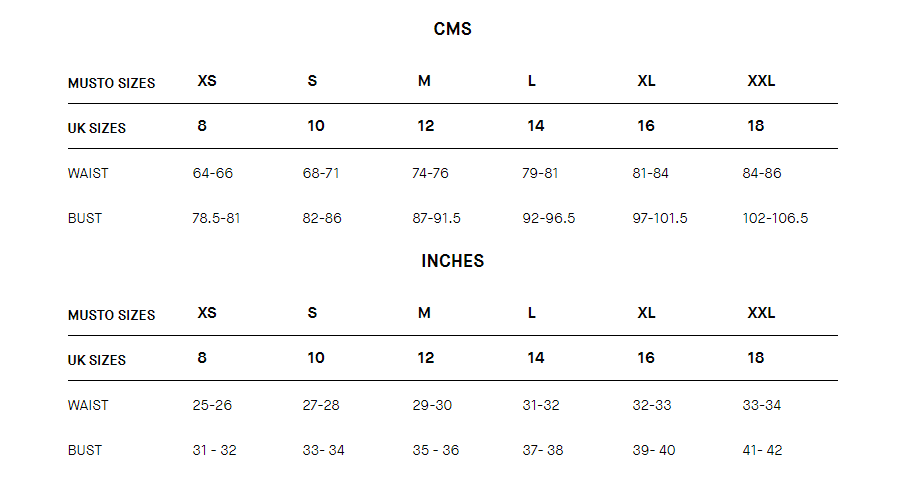Click waist value 25-26 in inches
Screen dimensions: 900x491
point(212,405)
